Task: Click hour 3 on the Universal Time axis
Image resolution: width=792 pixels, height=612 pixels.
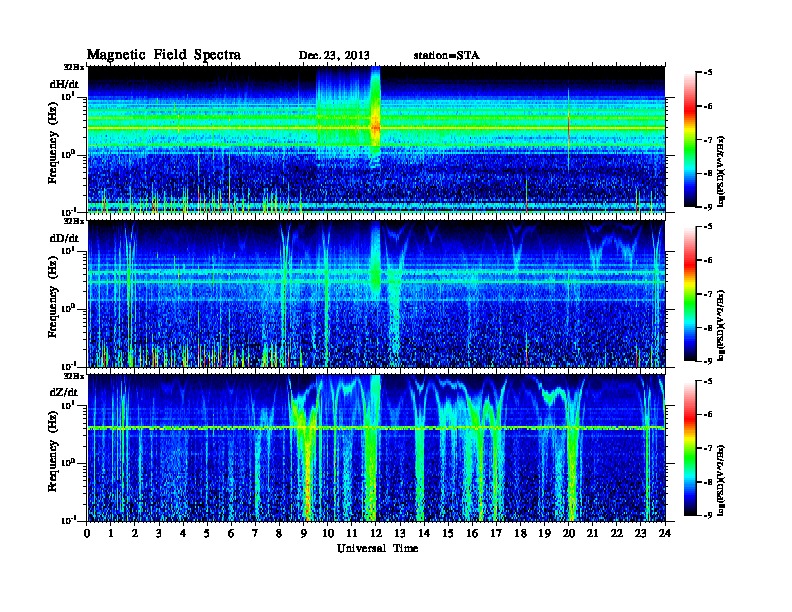Action: pos(160,533)
